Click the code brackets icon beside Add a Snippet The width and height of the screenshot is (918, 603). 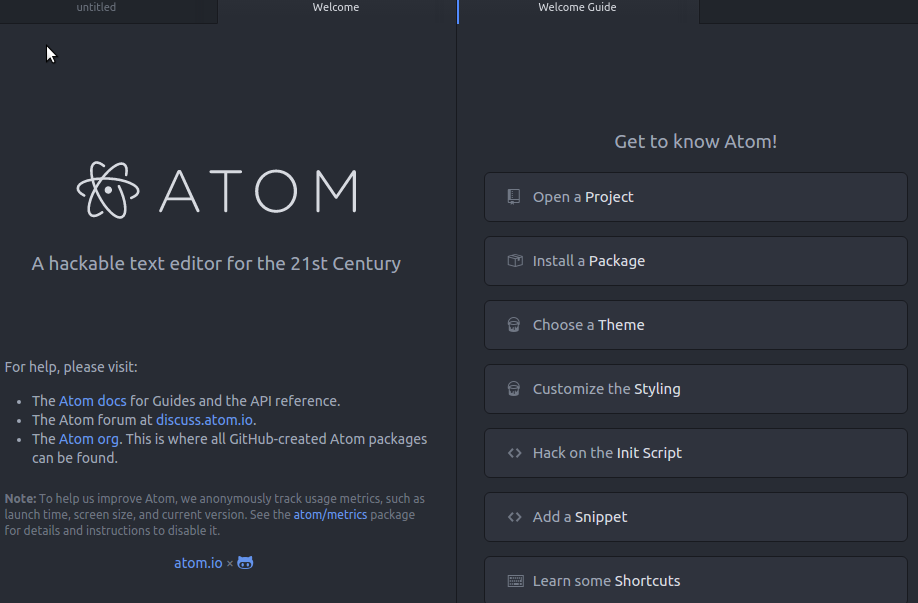[x=514, y=517]
